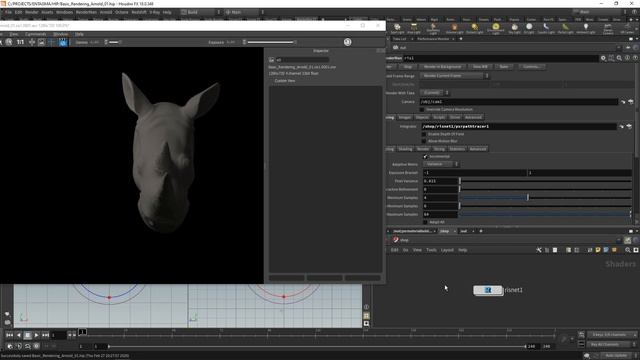This screenshot has height=360, width=640.
Task: Open the Windows menu in Houdini menu bar
Action: tap(64, 12)
